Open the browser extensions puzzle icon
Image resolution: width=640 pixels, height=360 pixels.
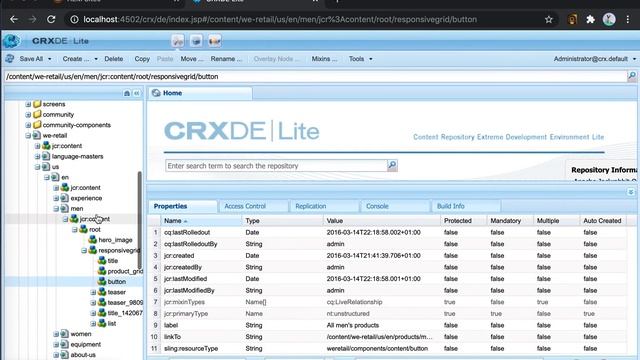tap(590, 19)
